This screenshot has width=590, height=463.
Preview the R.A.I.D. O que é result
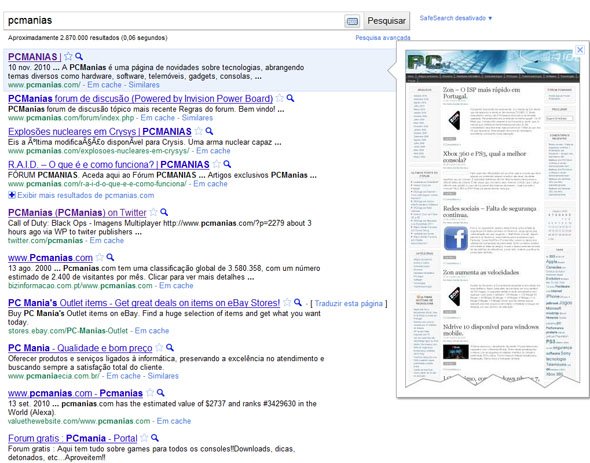pyautogui.click(x=227, y=164)
